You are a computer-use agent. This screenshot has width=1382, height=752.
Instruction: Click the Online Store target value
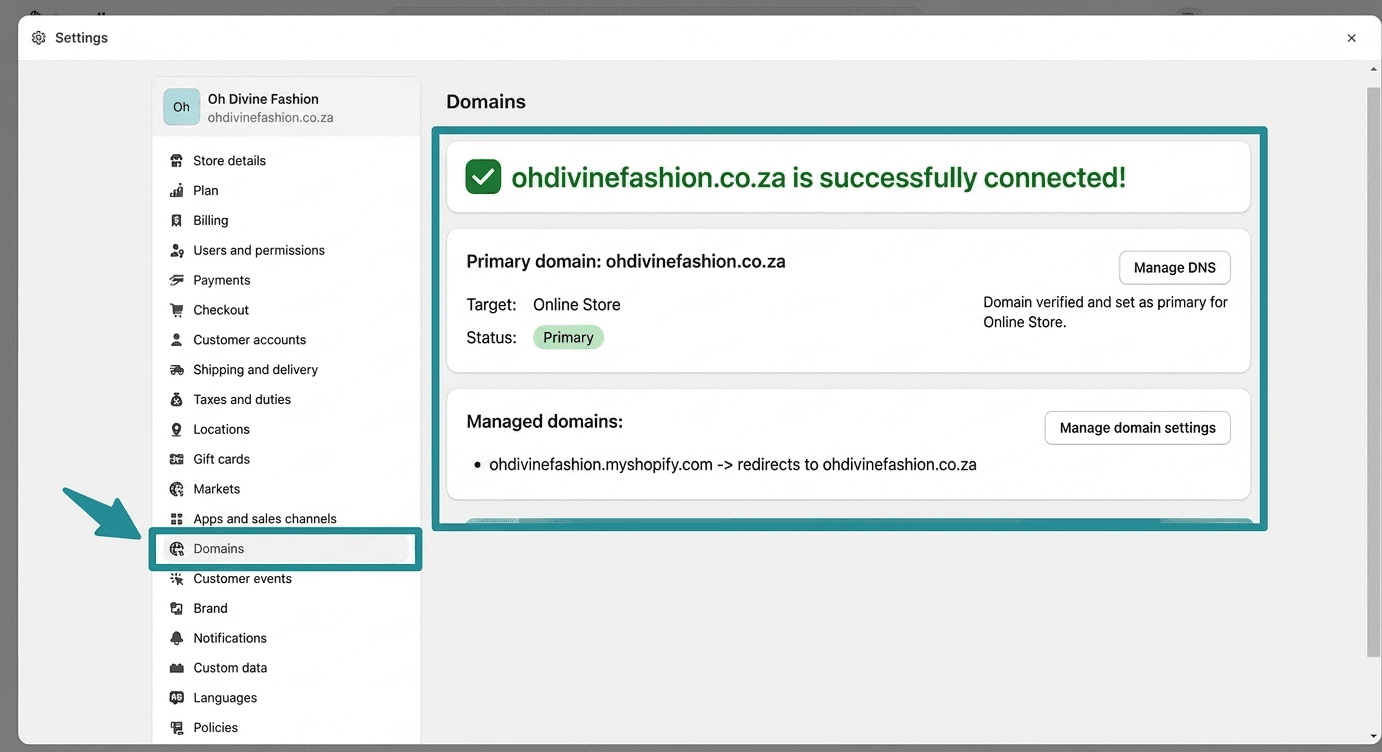tap(577, 305)
